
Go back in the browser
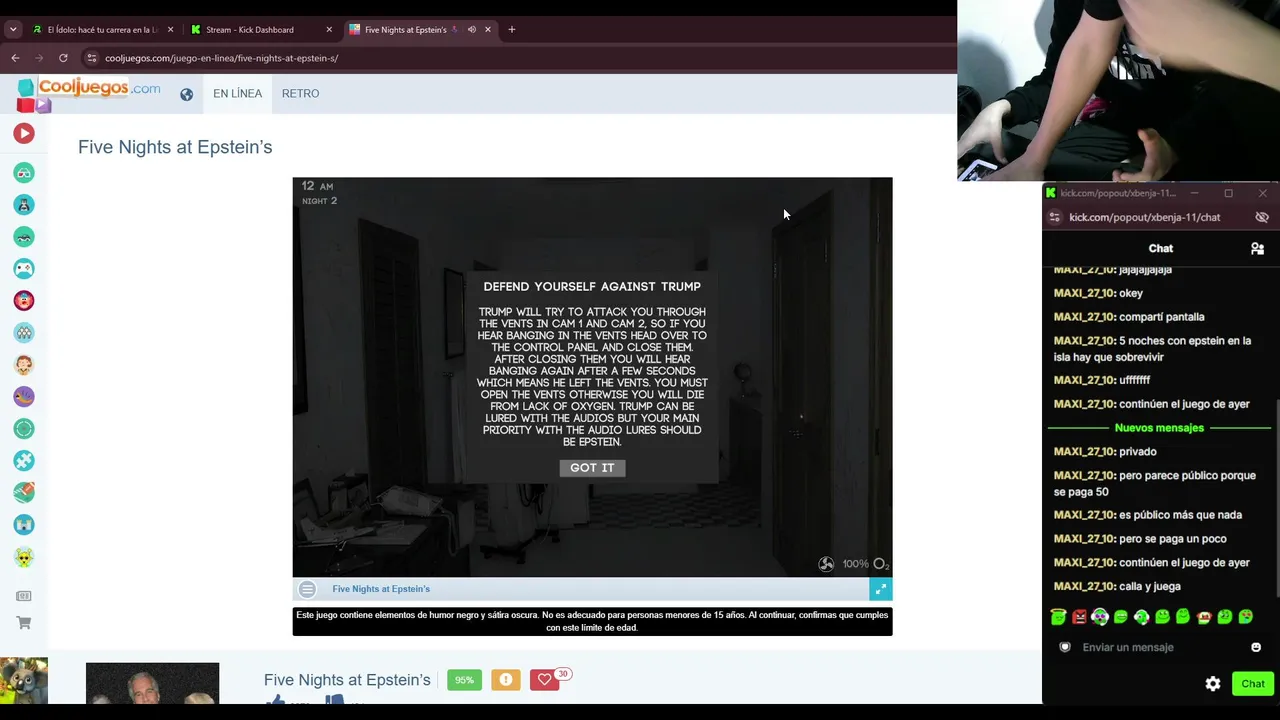pos(15,58)
